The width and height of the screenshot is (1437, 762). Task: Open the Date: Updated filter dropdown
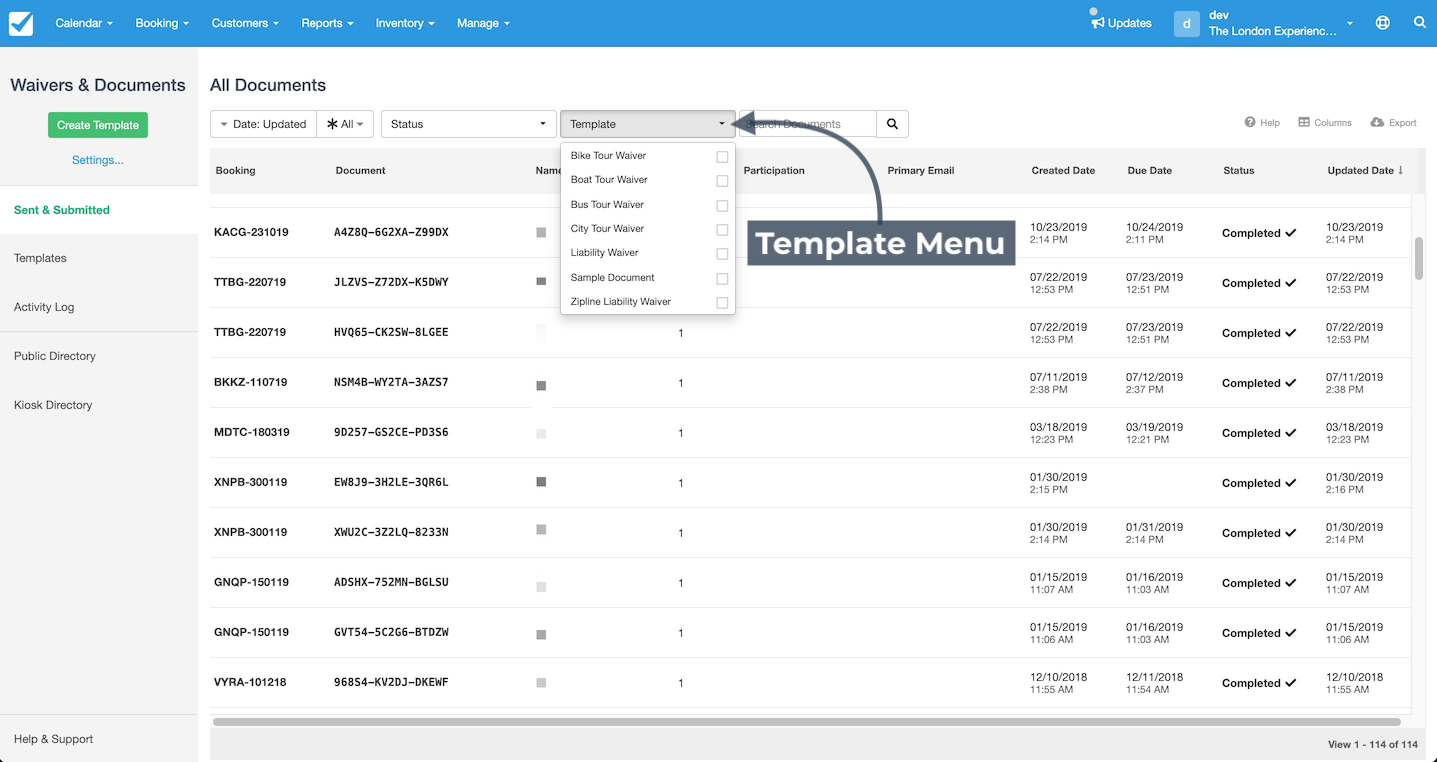click(263, 124)
